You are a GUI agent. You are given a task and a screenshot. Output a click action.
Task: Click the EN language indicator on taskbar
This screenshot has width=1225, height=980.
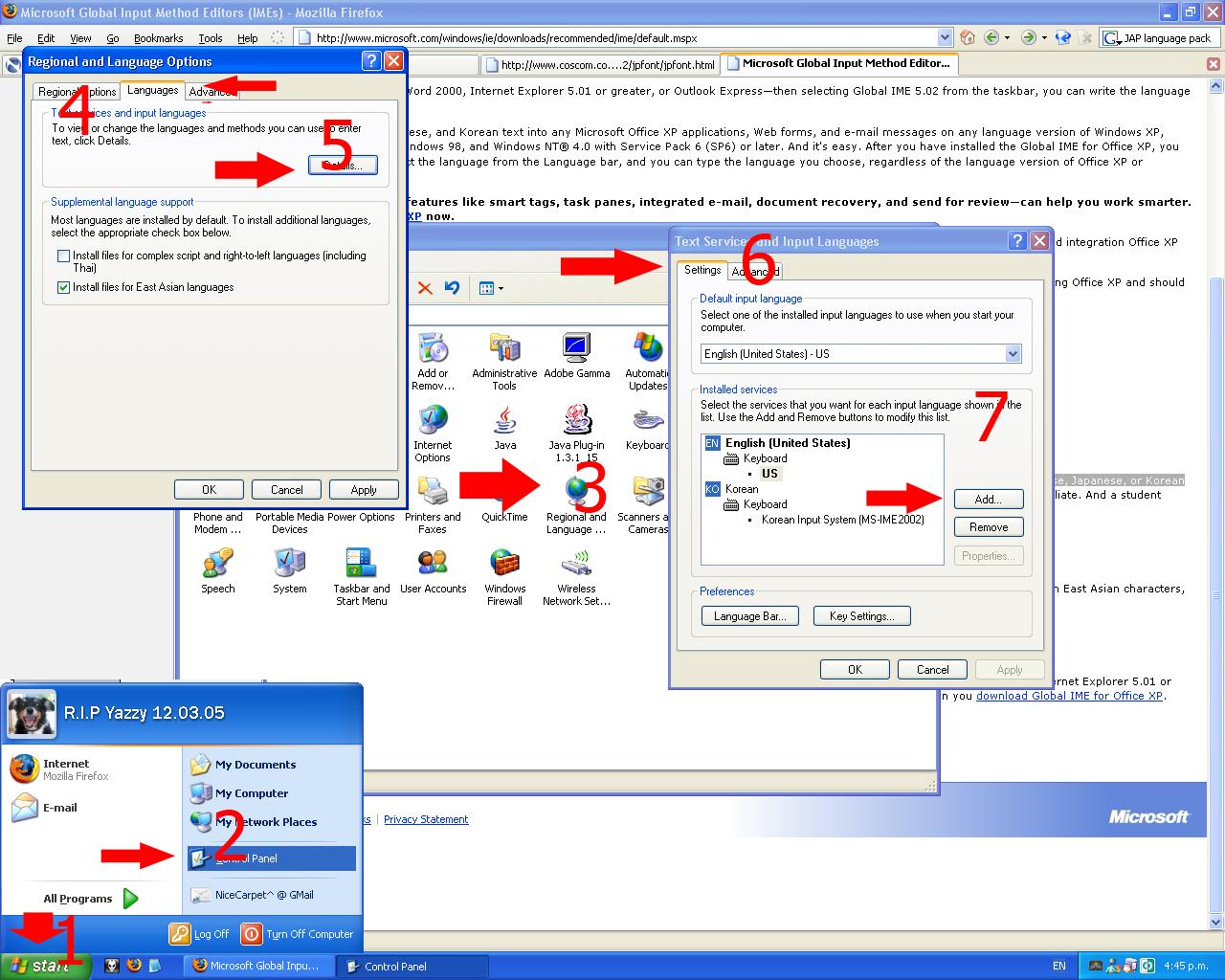coord(1059,966)
